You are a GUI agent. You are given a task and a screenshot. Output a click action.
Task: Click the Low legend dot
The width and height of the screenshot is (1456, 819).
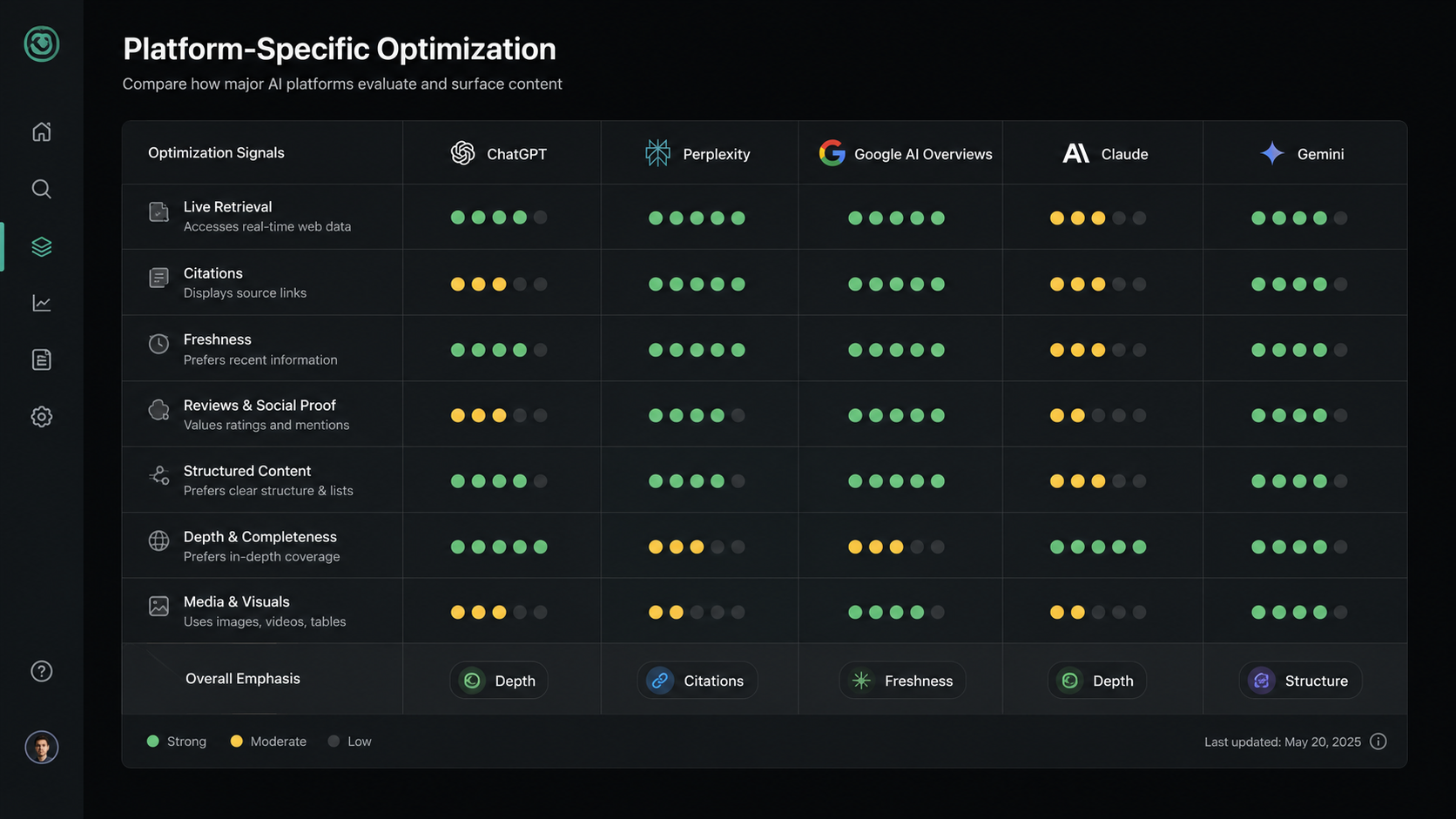[334, 742]
